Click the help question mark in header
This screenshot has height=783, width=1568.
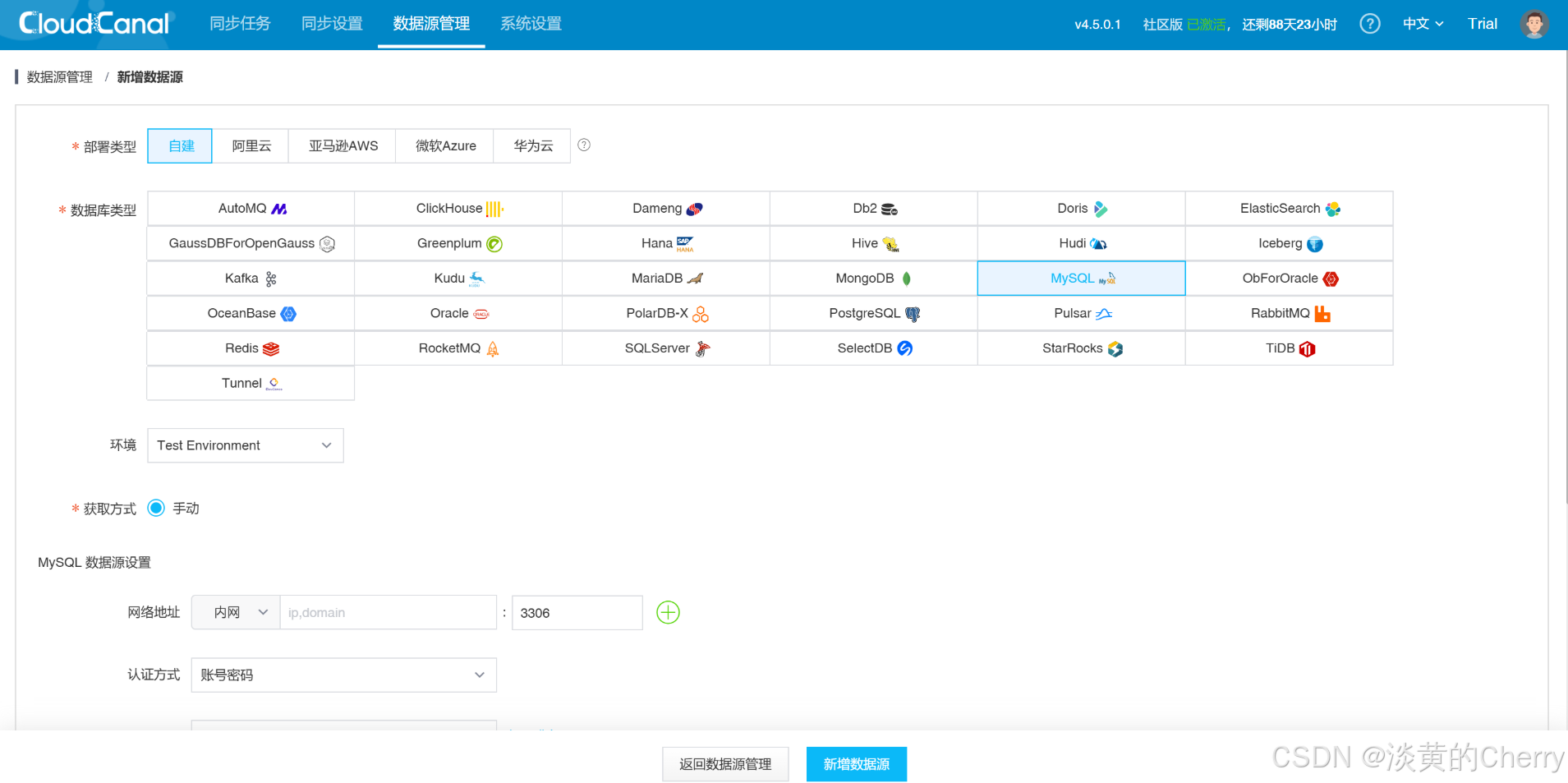tap(1369, 24)
